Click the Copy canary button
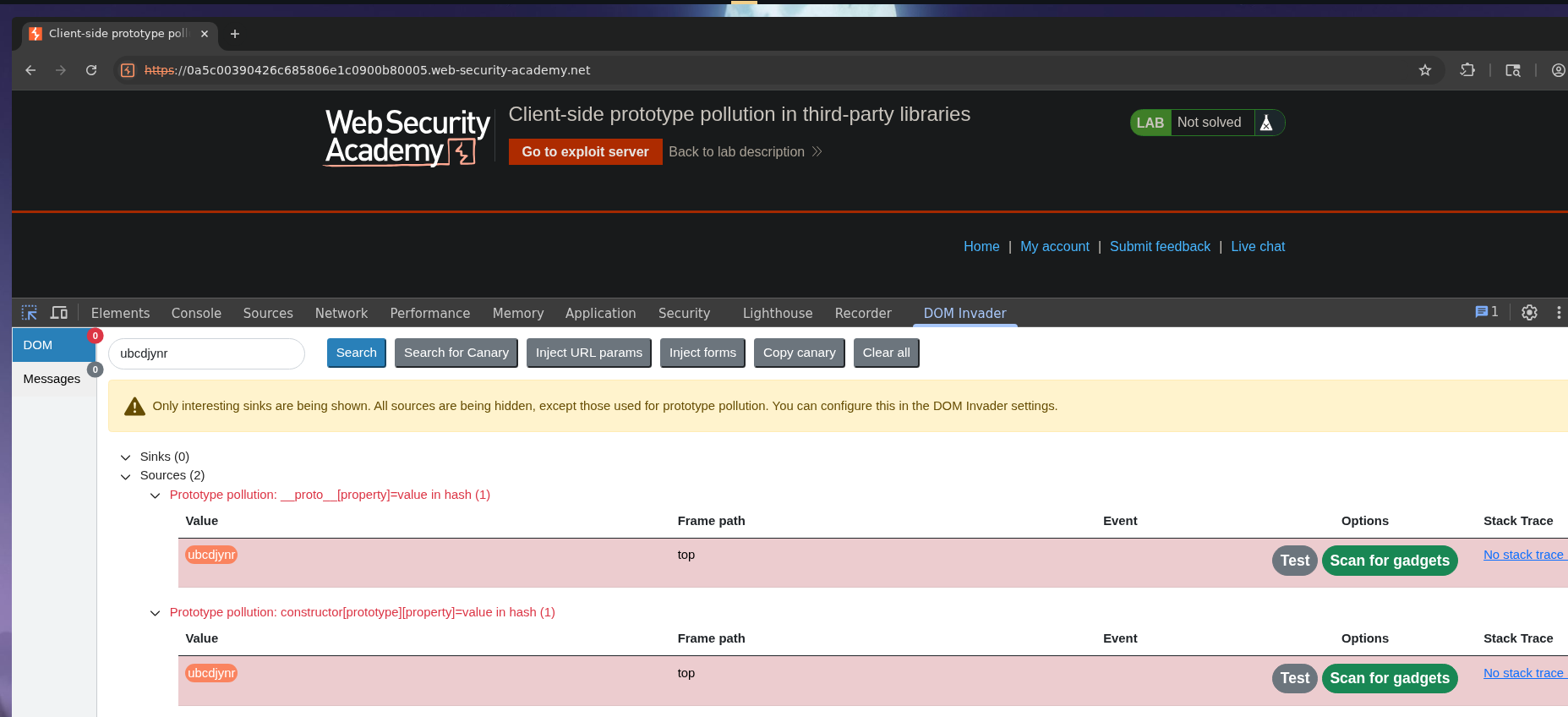 (x=799, y=353)
